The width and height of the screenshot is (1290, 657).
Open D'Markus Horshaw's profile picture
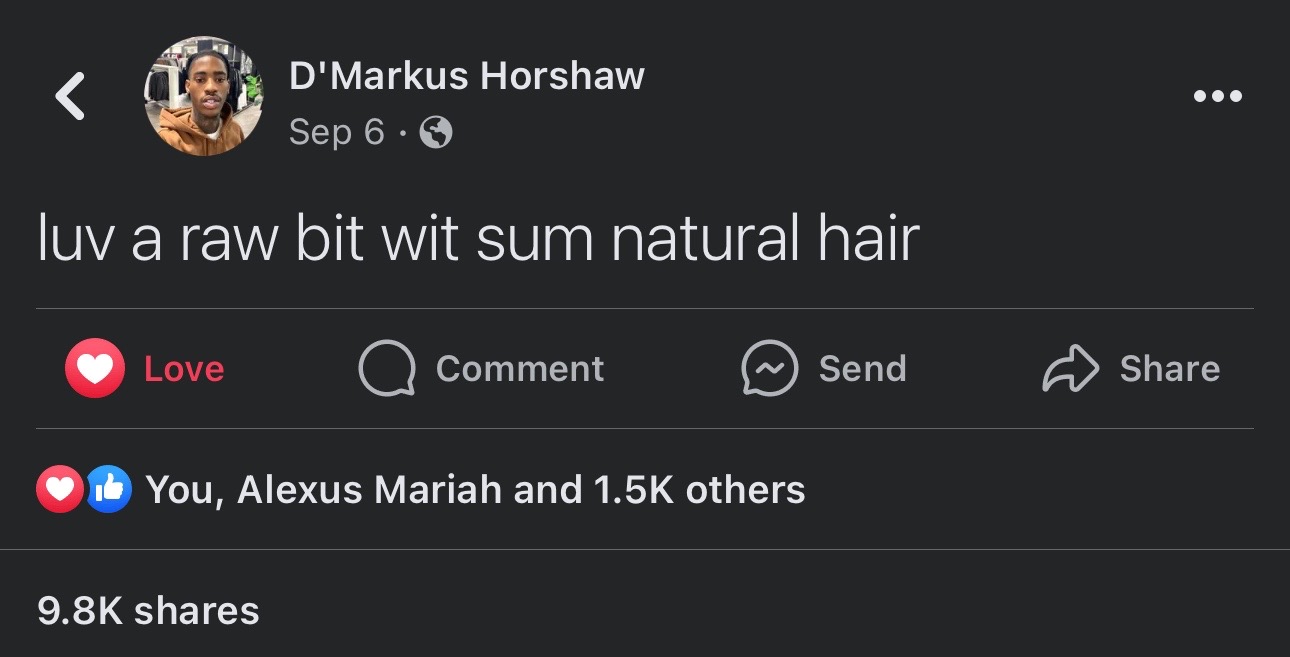(x=204, y=96)
